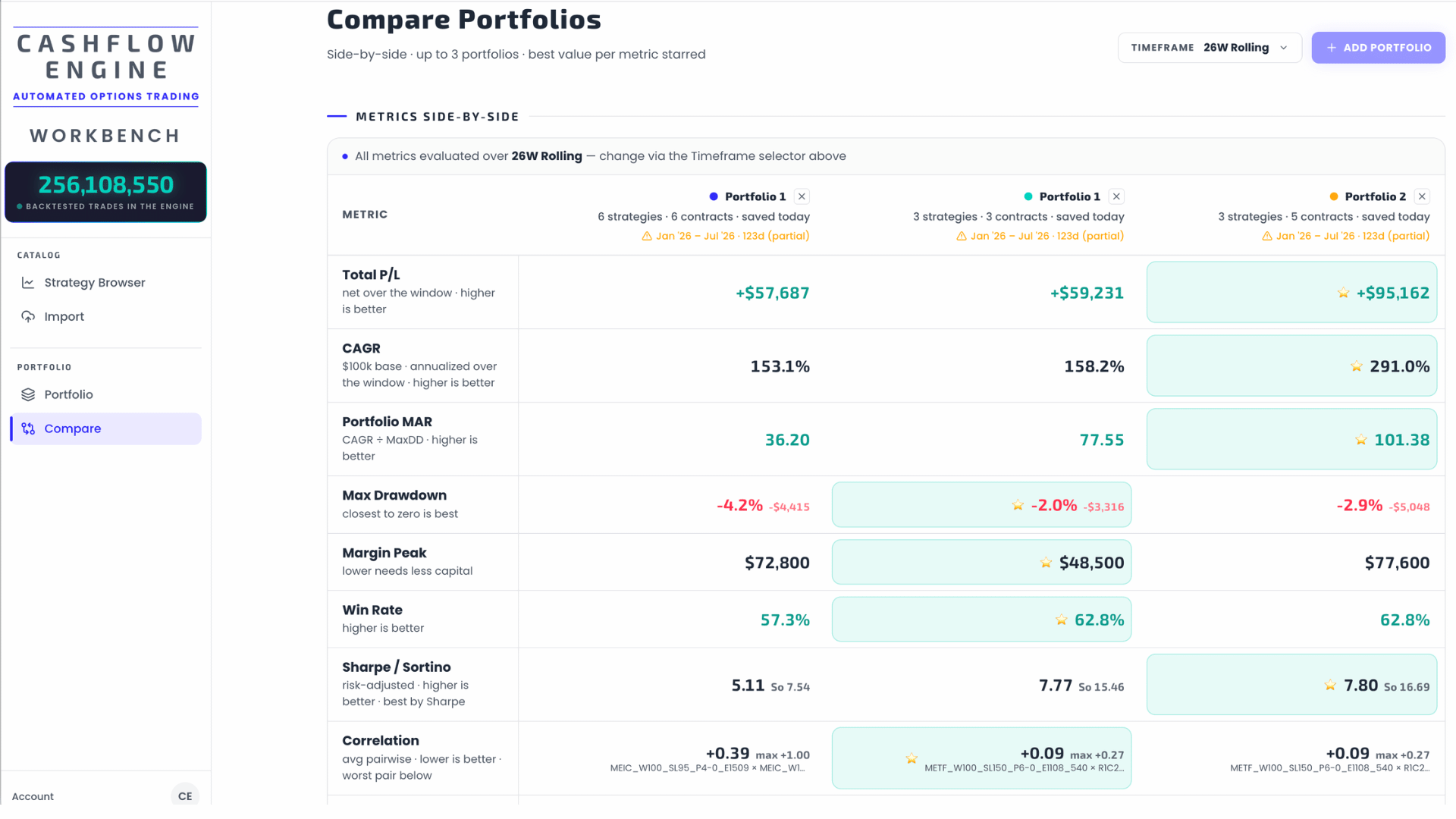This screenshot has width=1456, height=819.
Task: Remove the blue-dot Portfolio 1 column
Action: pos(802,196)
